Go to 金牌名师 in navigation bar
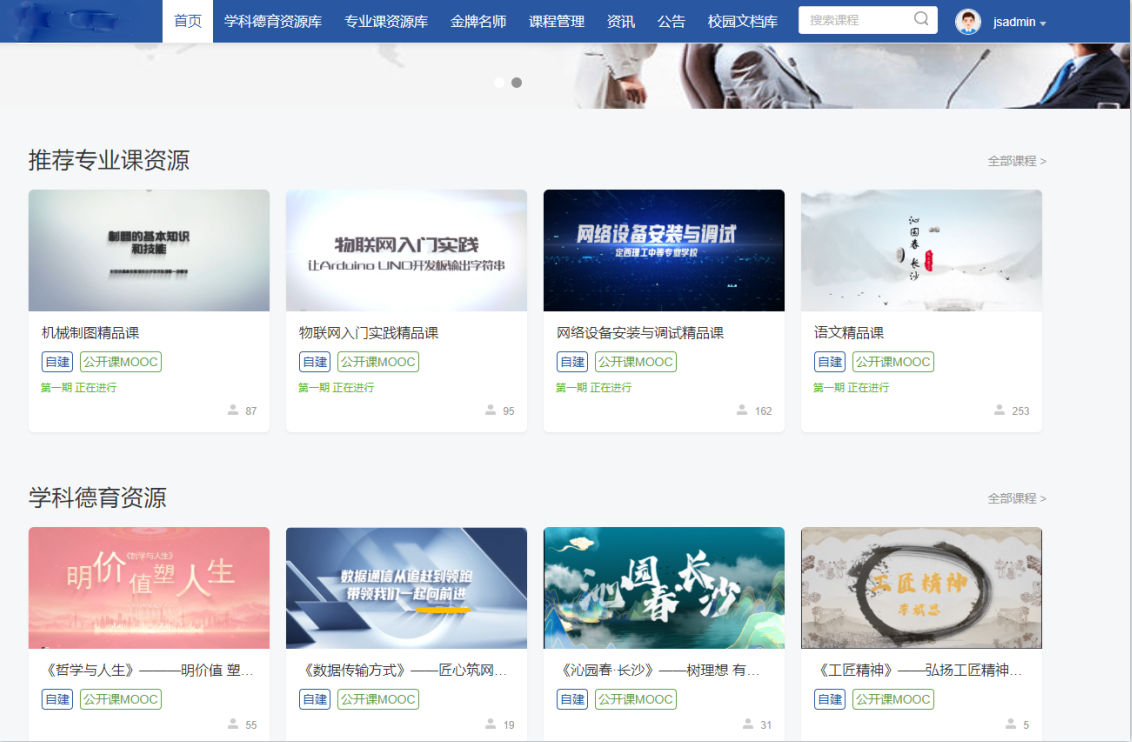The image size is (1132, 742). tap(478, 21)
